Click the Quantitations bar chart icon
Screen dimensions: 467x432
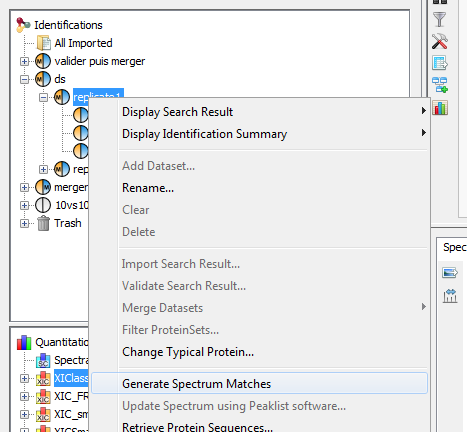click(x=24, y=342)
